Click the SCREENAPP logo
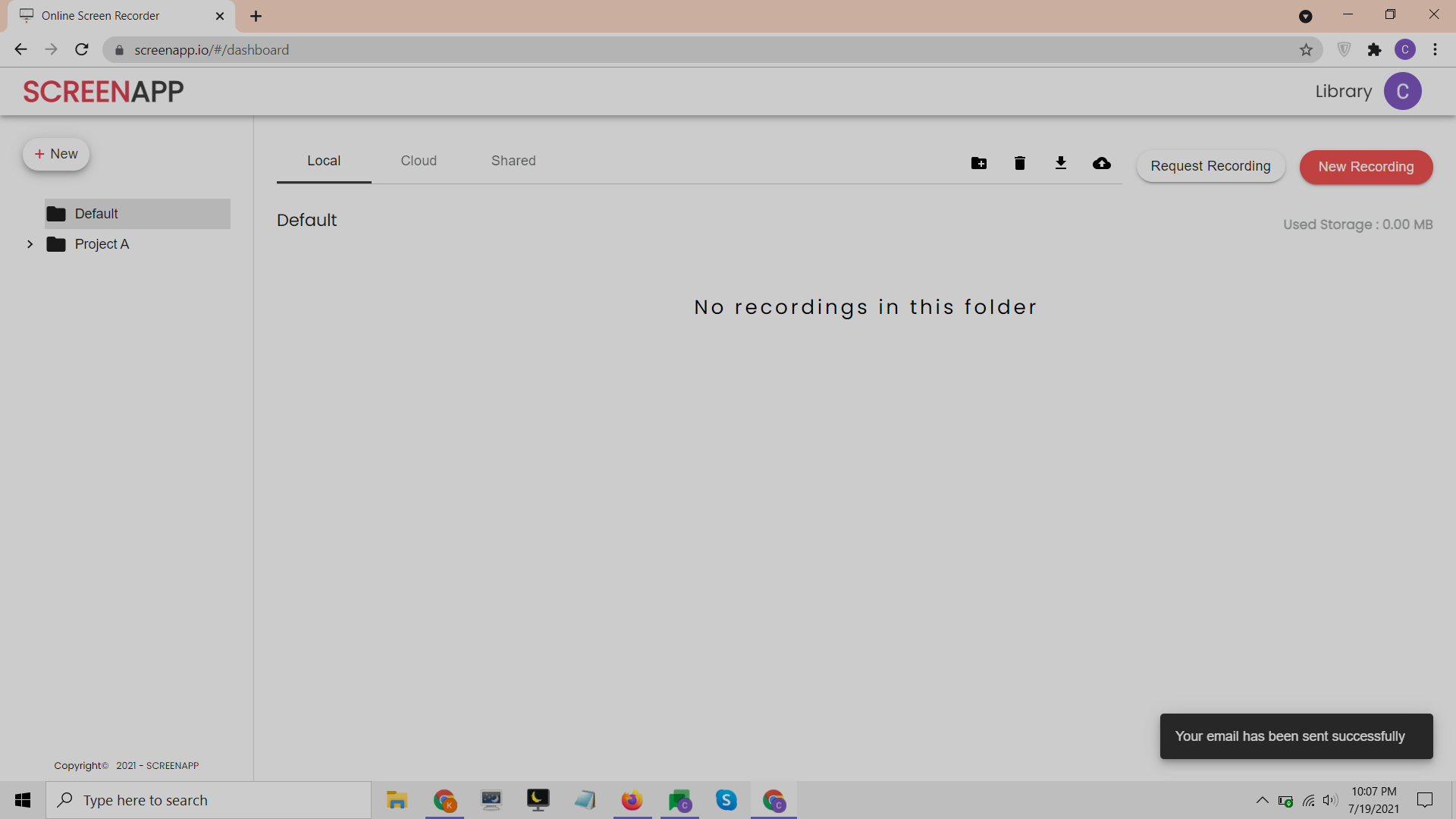 point(103,91)
